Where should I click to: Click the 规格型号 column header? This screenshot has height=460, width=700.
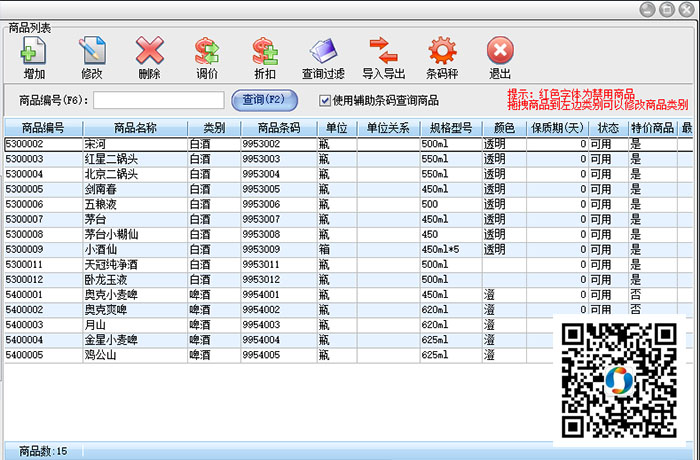click(451, 128)
